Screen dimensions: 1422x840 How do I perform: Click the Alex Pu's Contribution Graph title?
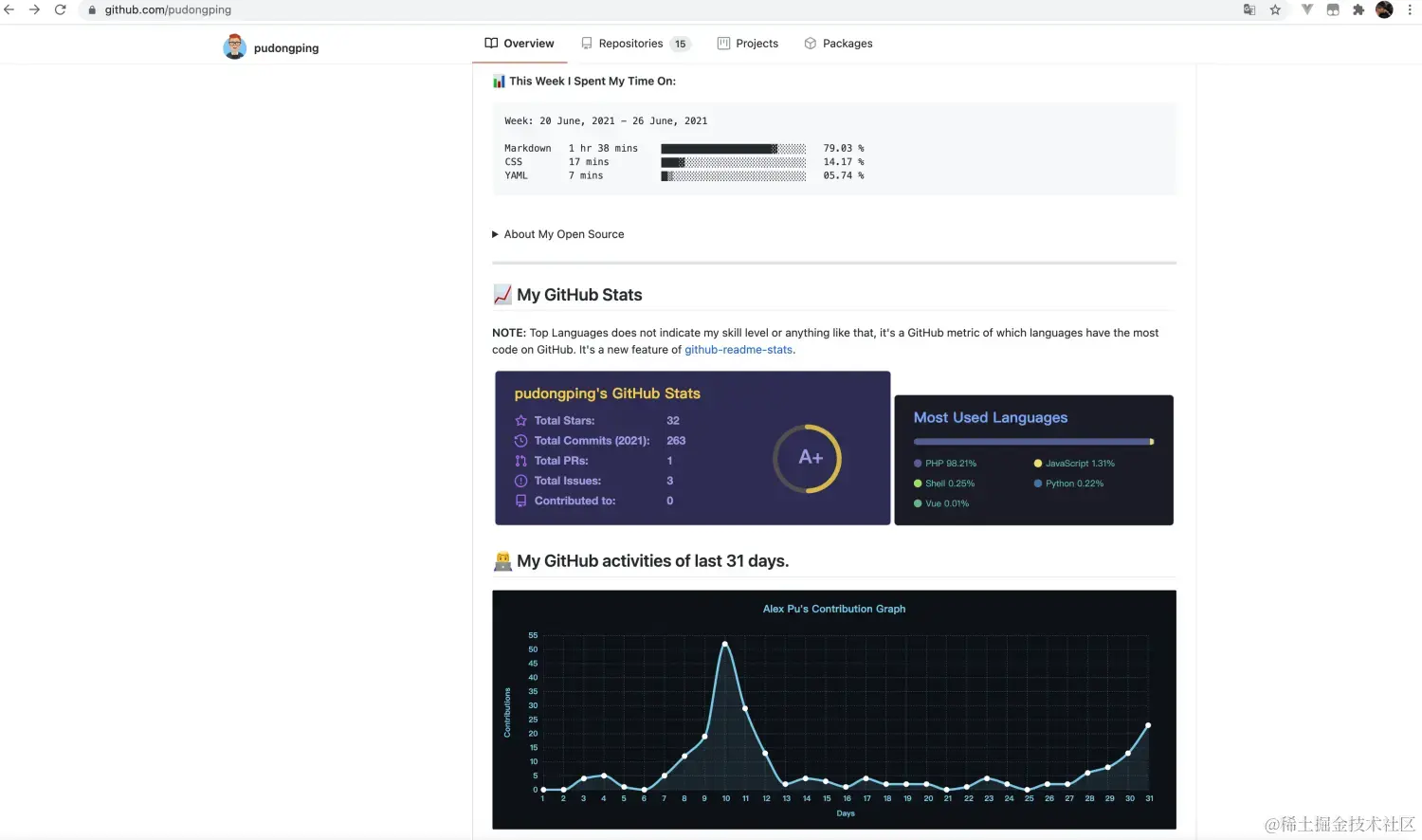pyautogui.click(x=834, y=609)
